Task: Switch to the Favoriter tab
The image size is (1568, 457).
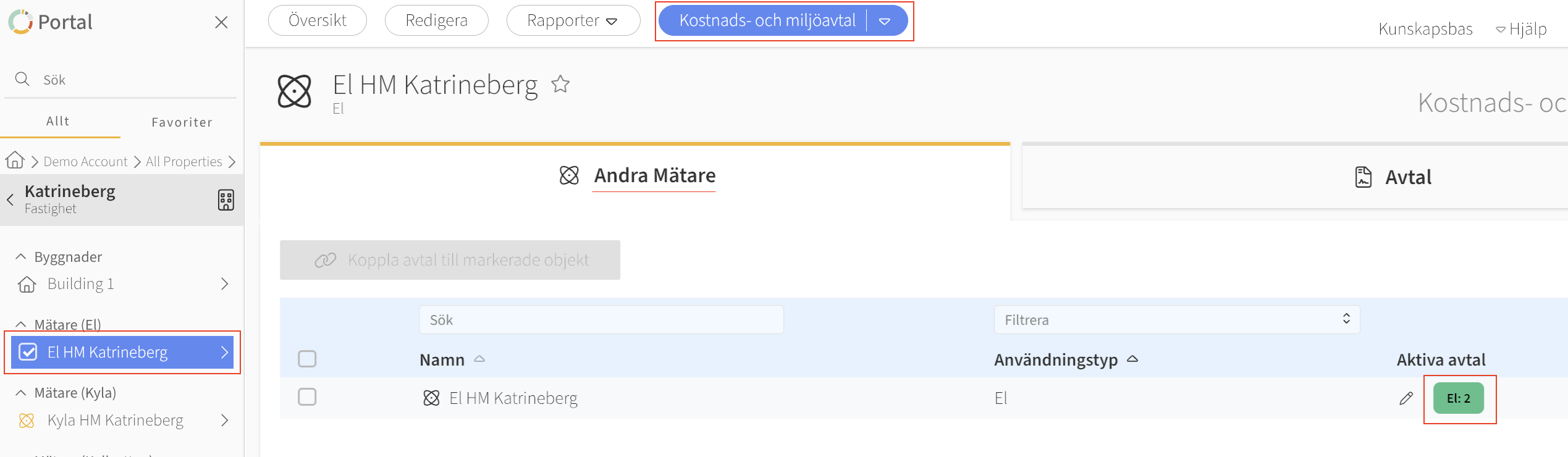Action: click(x=182, y=122)
